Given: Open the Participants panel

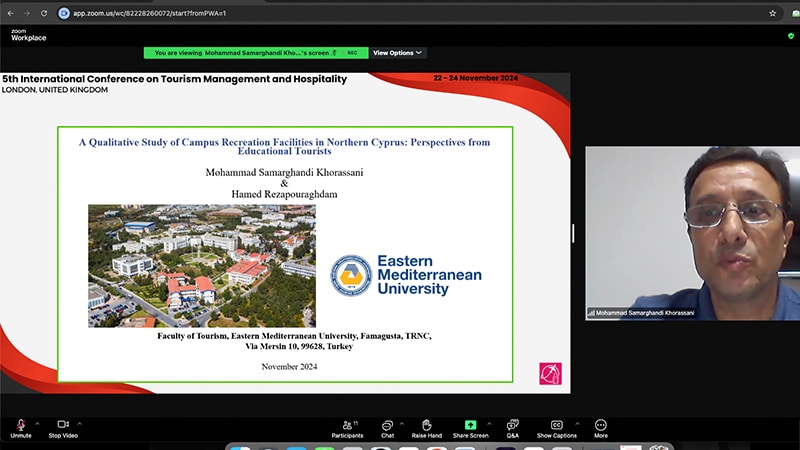Looking at the screenshot, I should click(347, 426).
